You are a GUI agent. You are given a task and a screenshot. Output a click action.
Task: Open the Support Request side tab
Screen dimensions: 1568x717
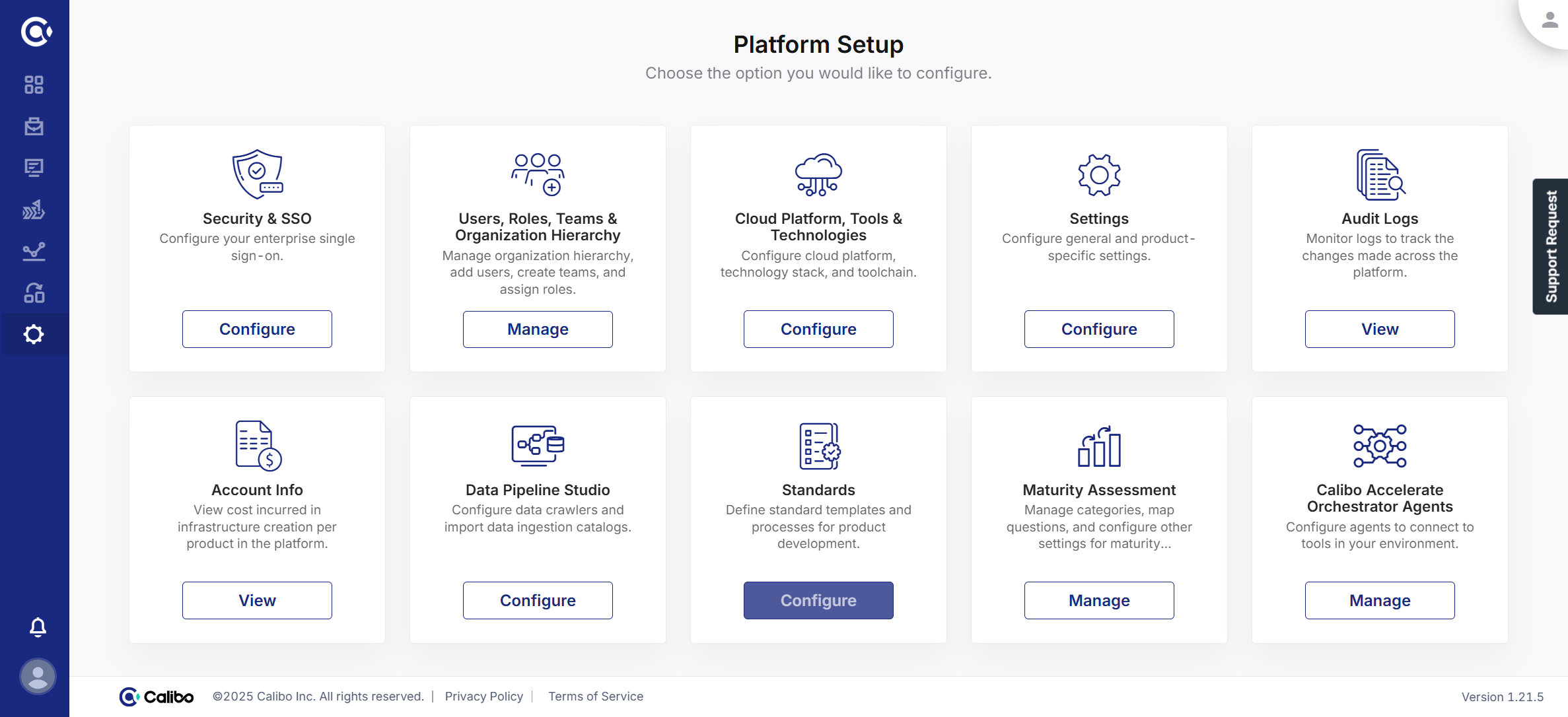click(x=1551, y=246)
